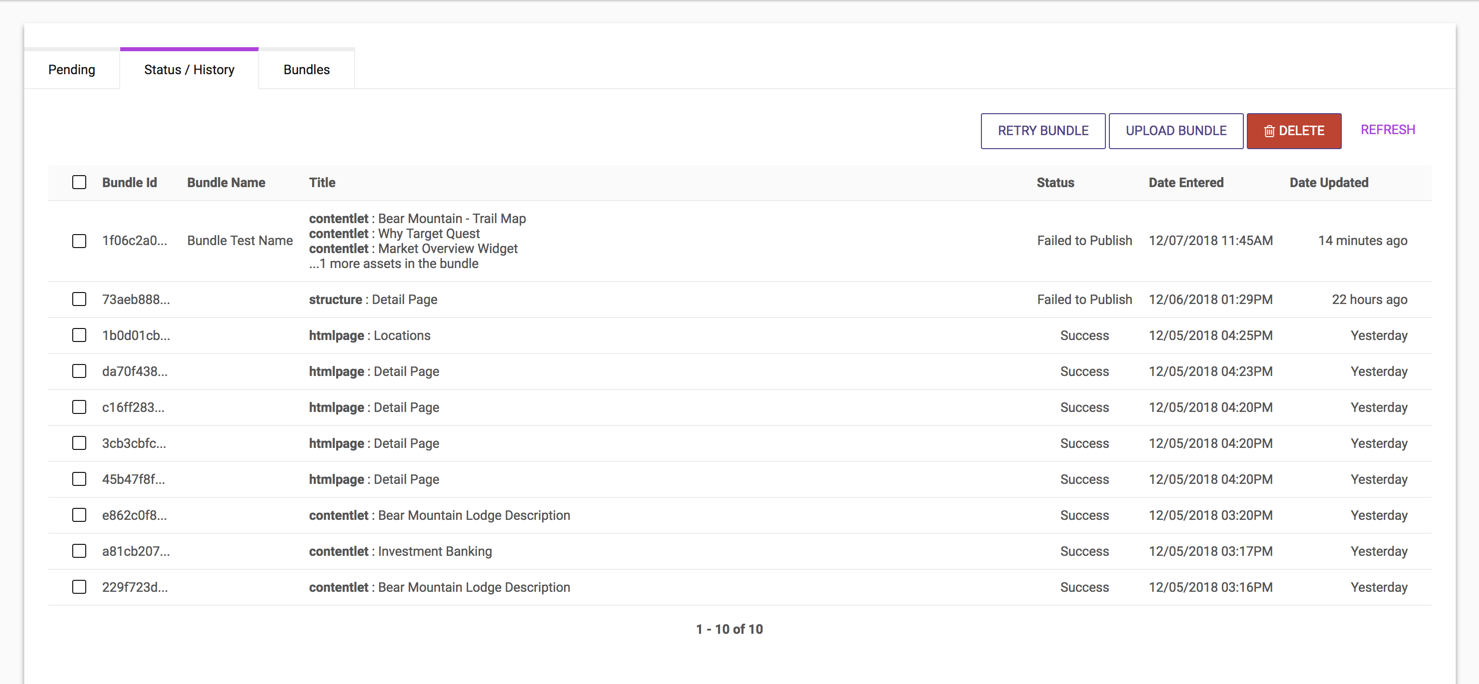
Task: Select checkbox for bundle 73aeb888
Action: coord(79,299)
